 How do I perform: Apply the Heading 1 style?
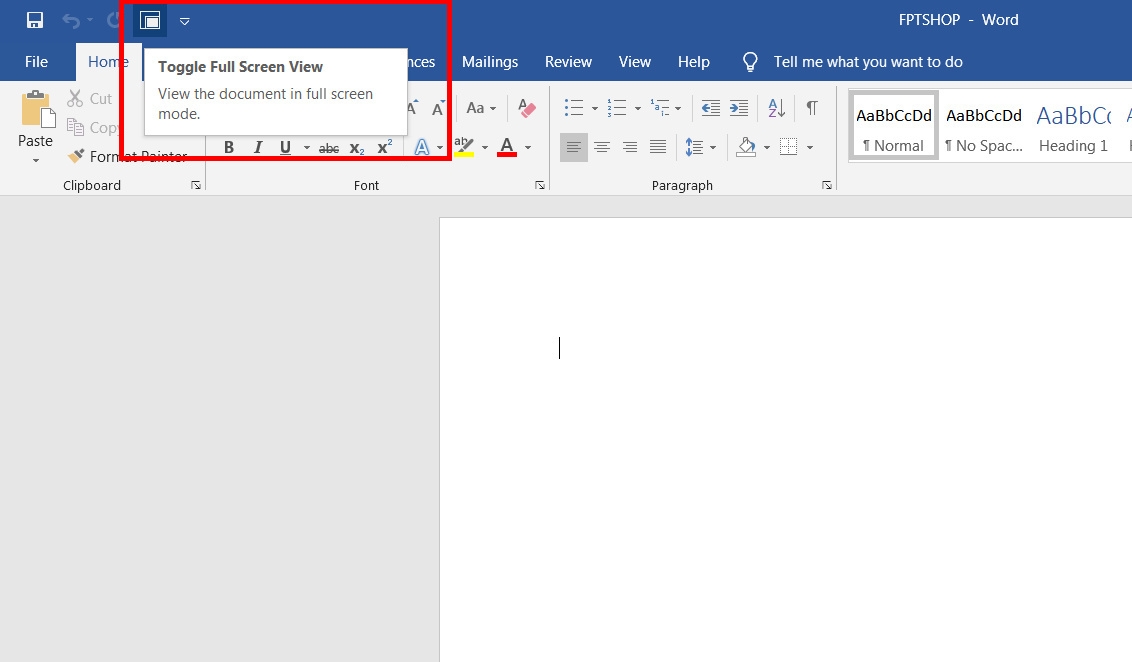click(x=1073, y=124)
